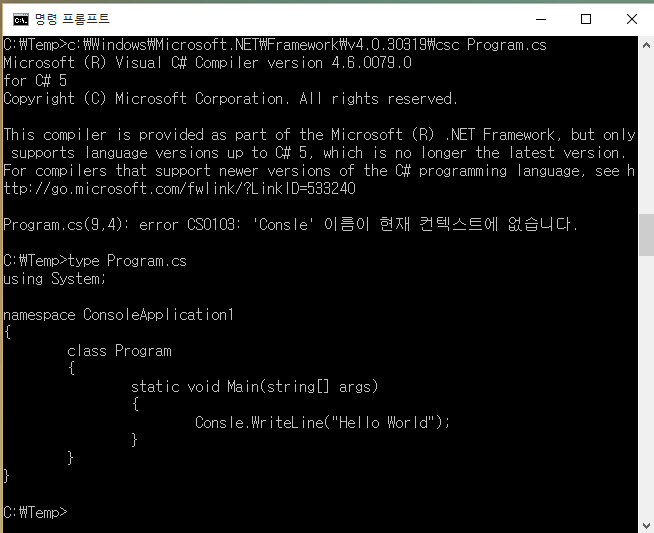Click the Consle.WriteLine code line
The image size is (654, 533).
pos(322,422)
